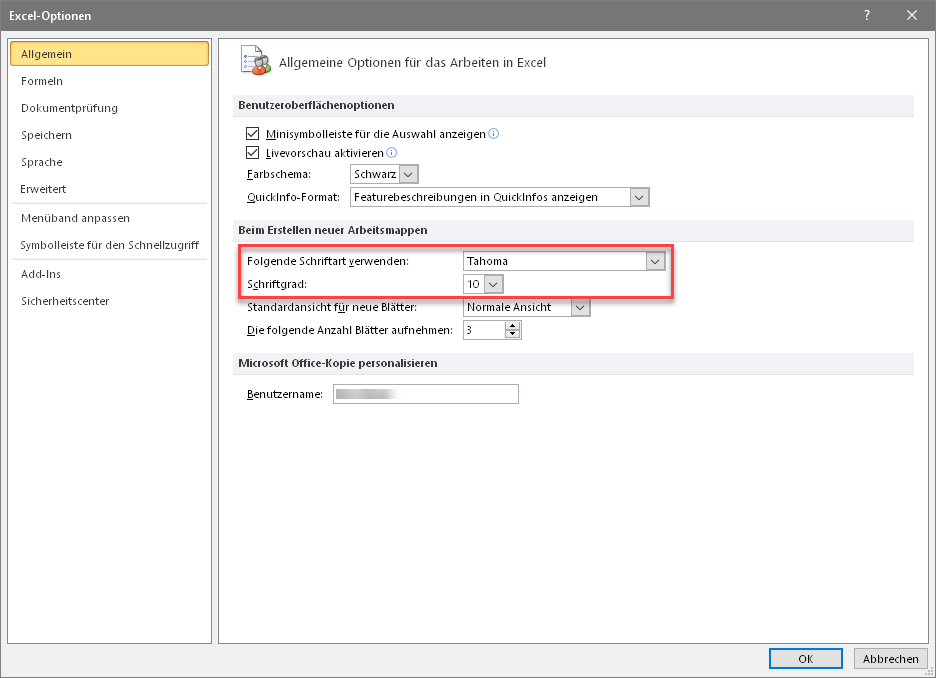Click the info icon next to Minisymbolleiste option

(493, 133)
